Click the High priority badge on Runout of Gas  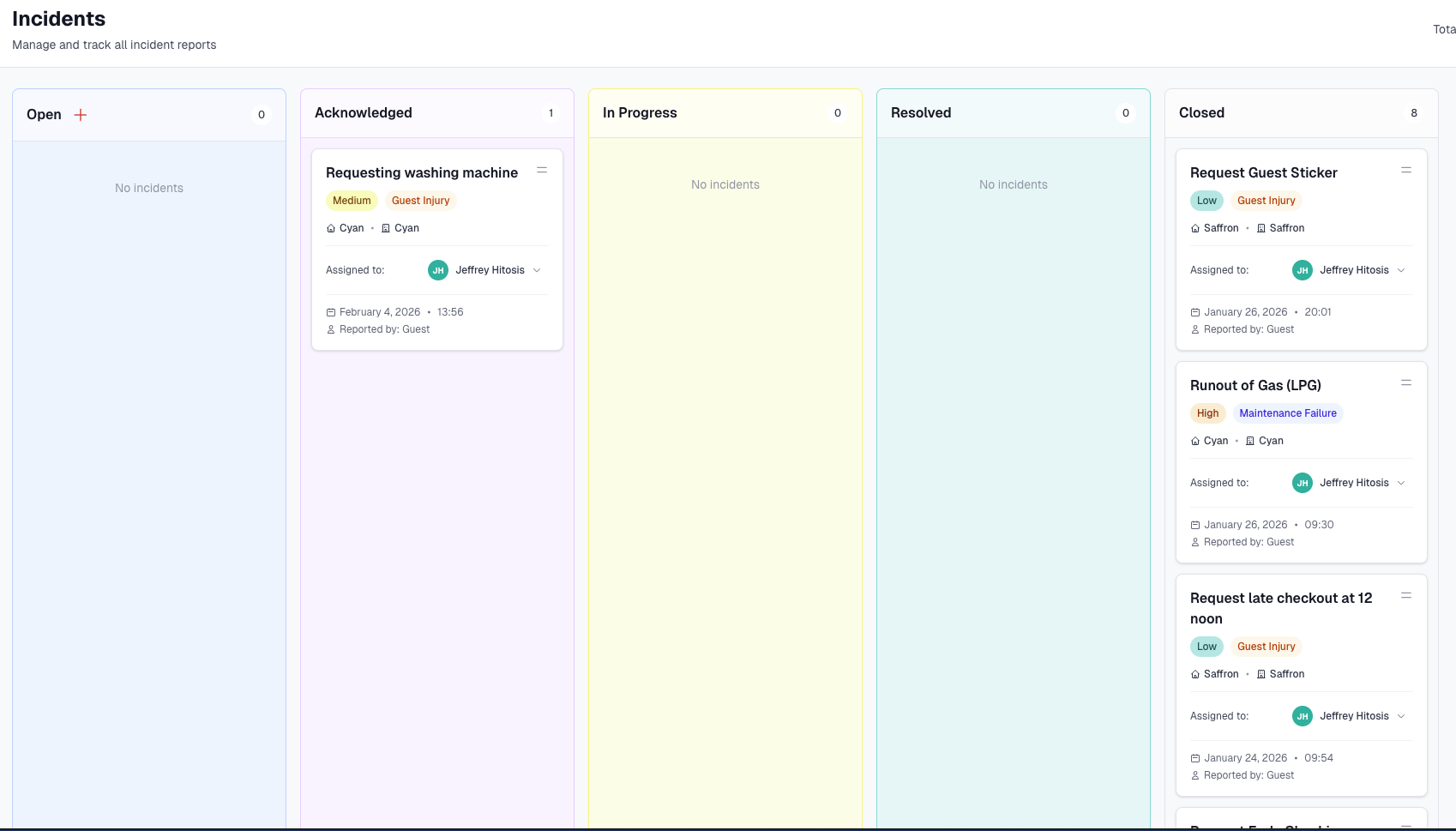[x=1207, y=412]
